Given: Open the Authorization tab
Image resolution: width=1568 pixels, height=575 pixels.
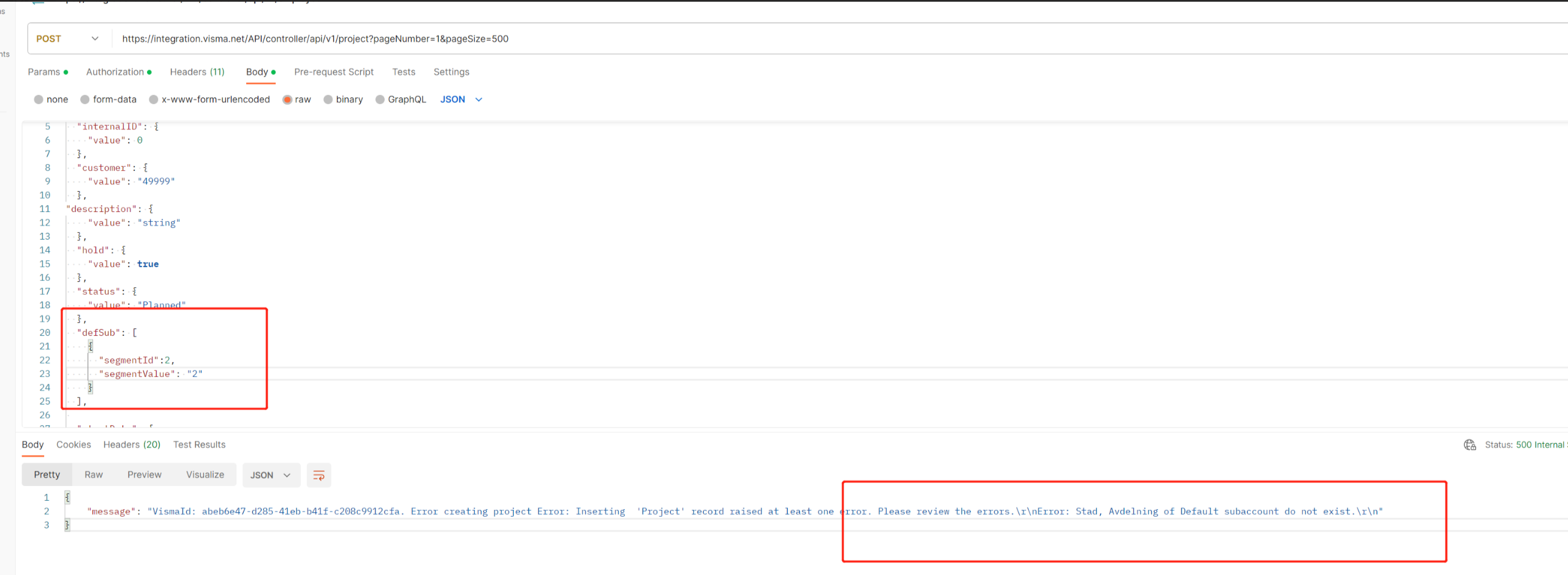Looking at the screenshot, I should pyautogui.click(x=115, y=72).
